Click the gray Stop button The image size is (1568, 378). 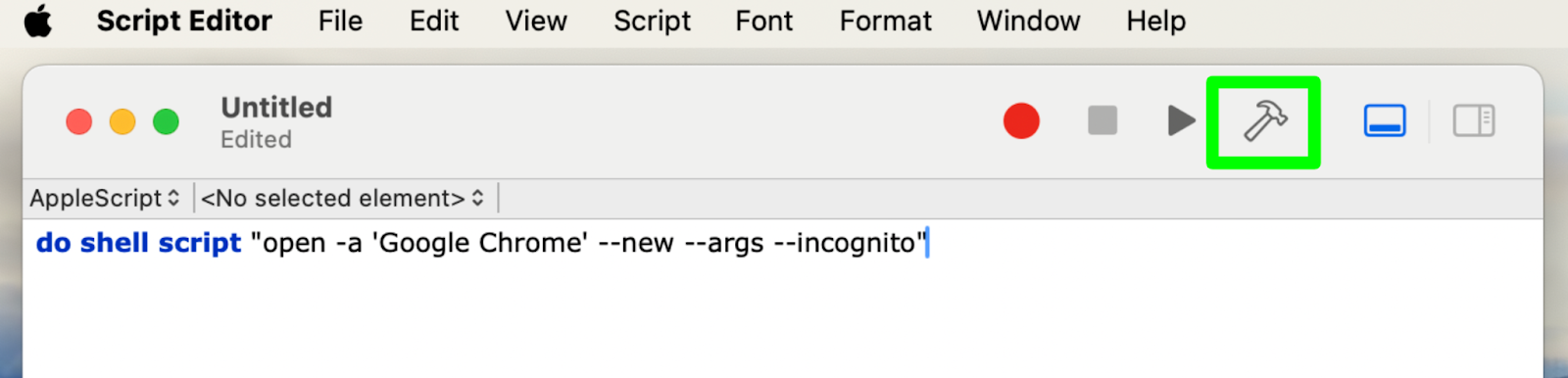pos(1102,121)
